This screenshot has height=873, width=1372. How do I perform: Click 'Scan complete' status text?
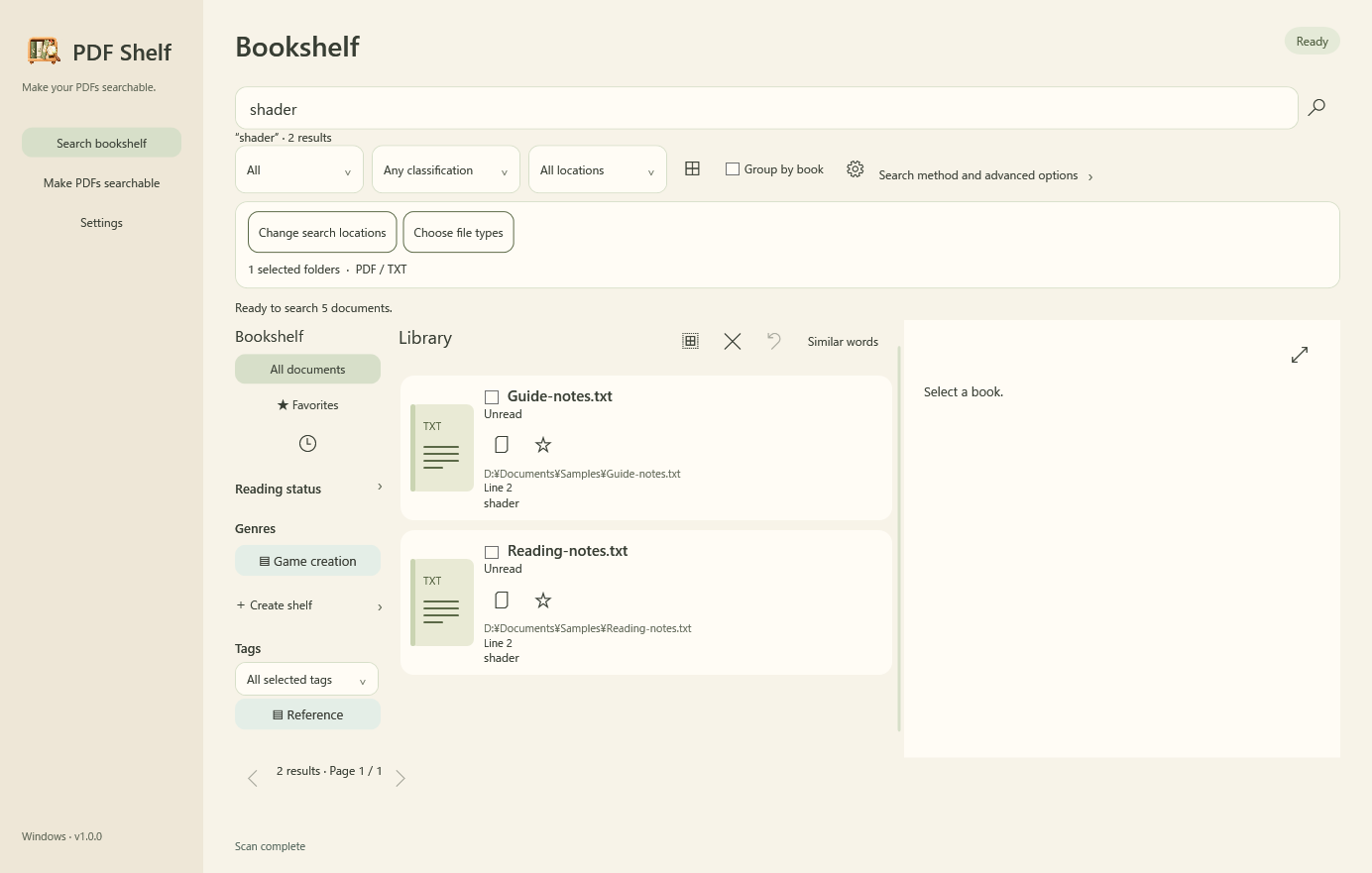[x=270, y=846]
